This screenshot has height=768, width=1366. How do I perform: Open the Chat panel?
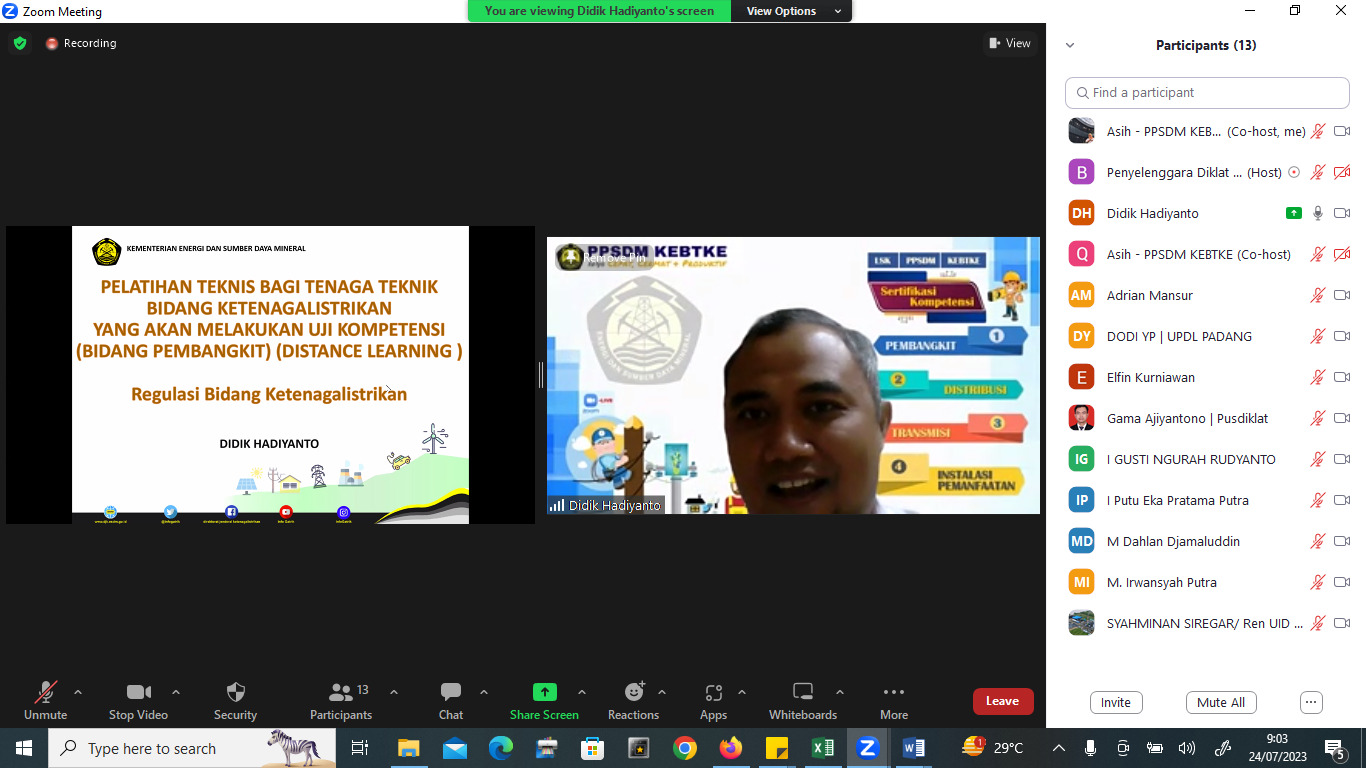click(x=450, y=700)
